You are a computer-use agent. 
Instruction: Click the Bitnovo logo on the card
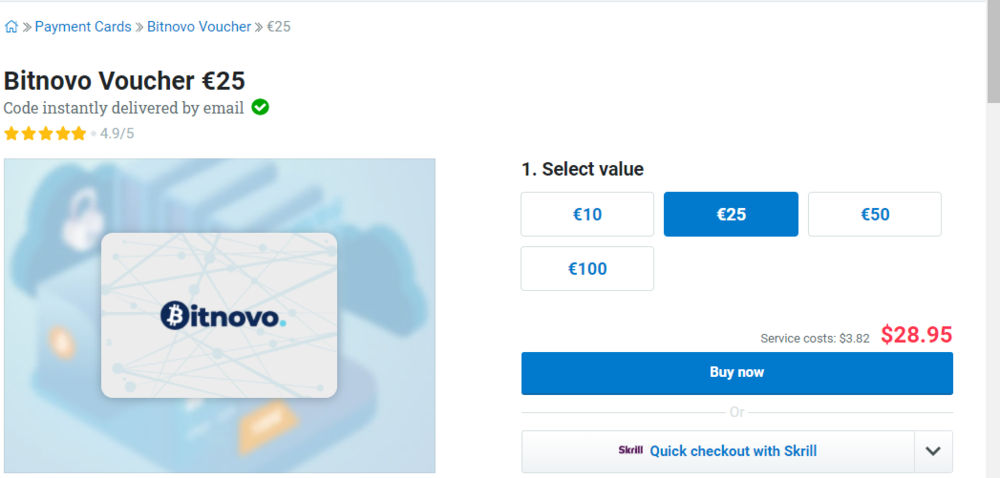(x=223, y=315)
